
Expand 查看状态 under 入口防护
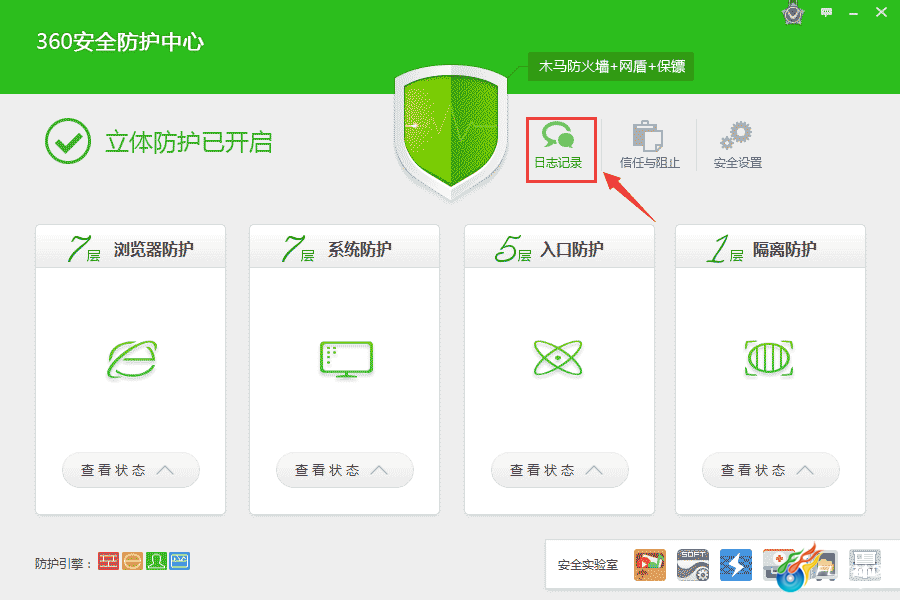[x=560, y=470]
